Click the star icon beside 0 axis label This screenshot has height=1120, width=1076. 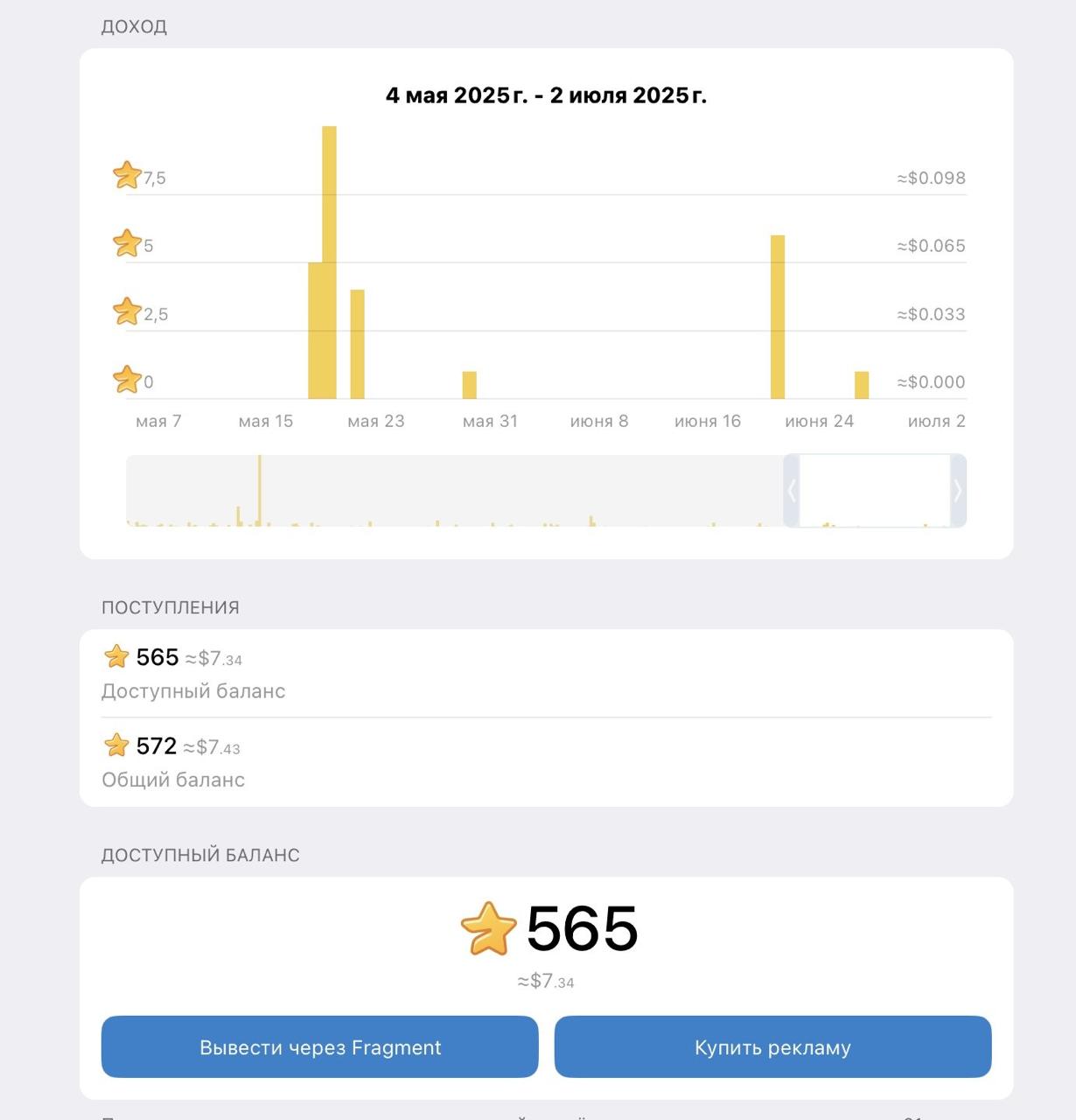[127, 380]
